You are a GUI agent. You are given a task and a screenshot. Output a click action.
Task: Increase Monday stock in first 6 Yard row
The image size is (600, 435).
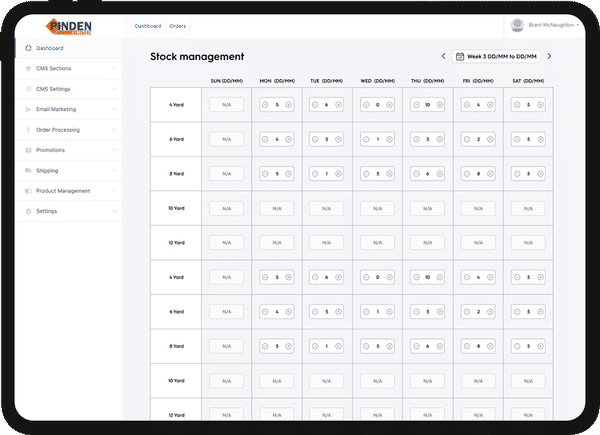(289, 139)
